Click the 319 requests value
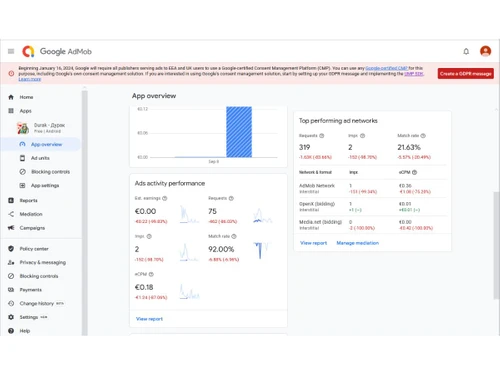Viewport: 500px width, 375px height. click(x=304, y=147)
